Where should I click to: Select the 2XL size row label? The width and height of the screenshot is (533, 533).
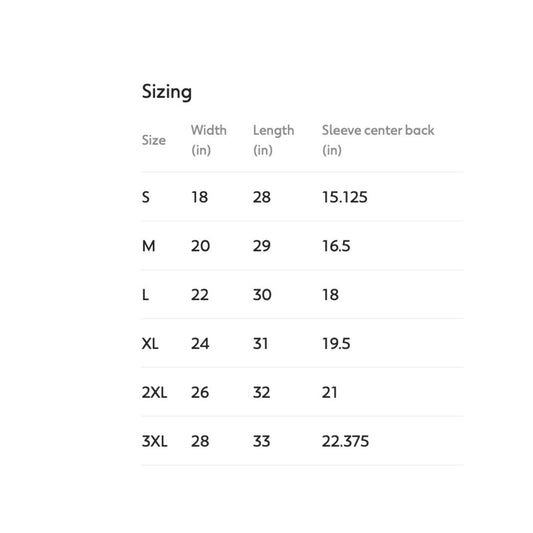click(x=154, y=393)
